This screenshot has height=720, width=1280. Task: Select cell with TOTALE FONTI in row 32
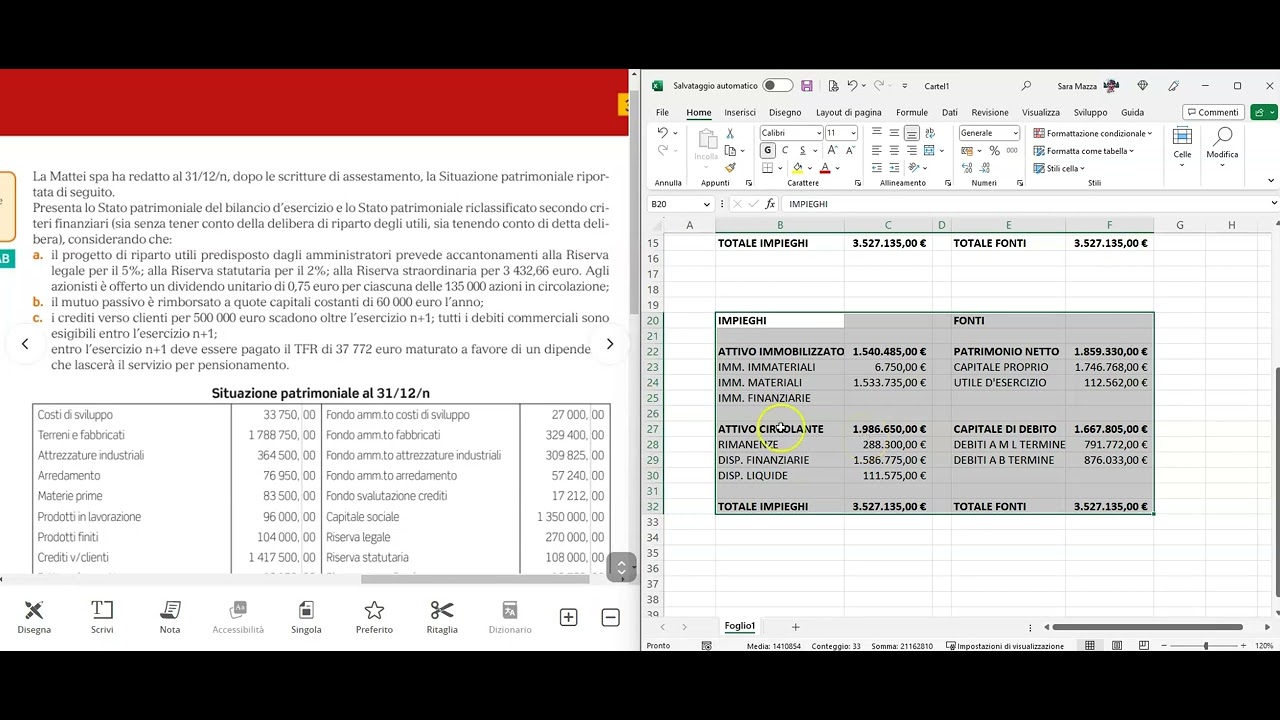coord(1008,507)
